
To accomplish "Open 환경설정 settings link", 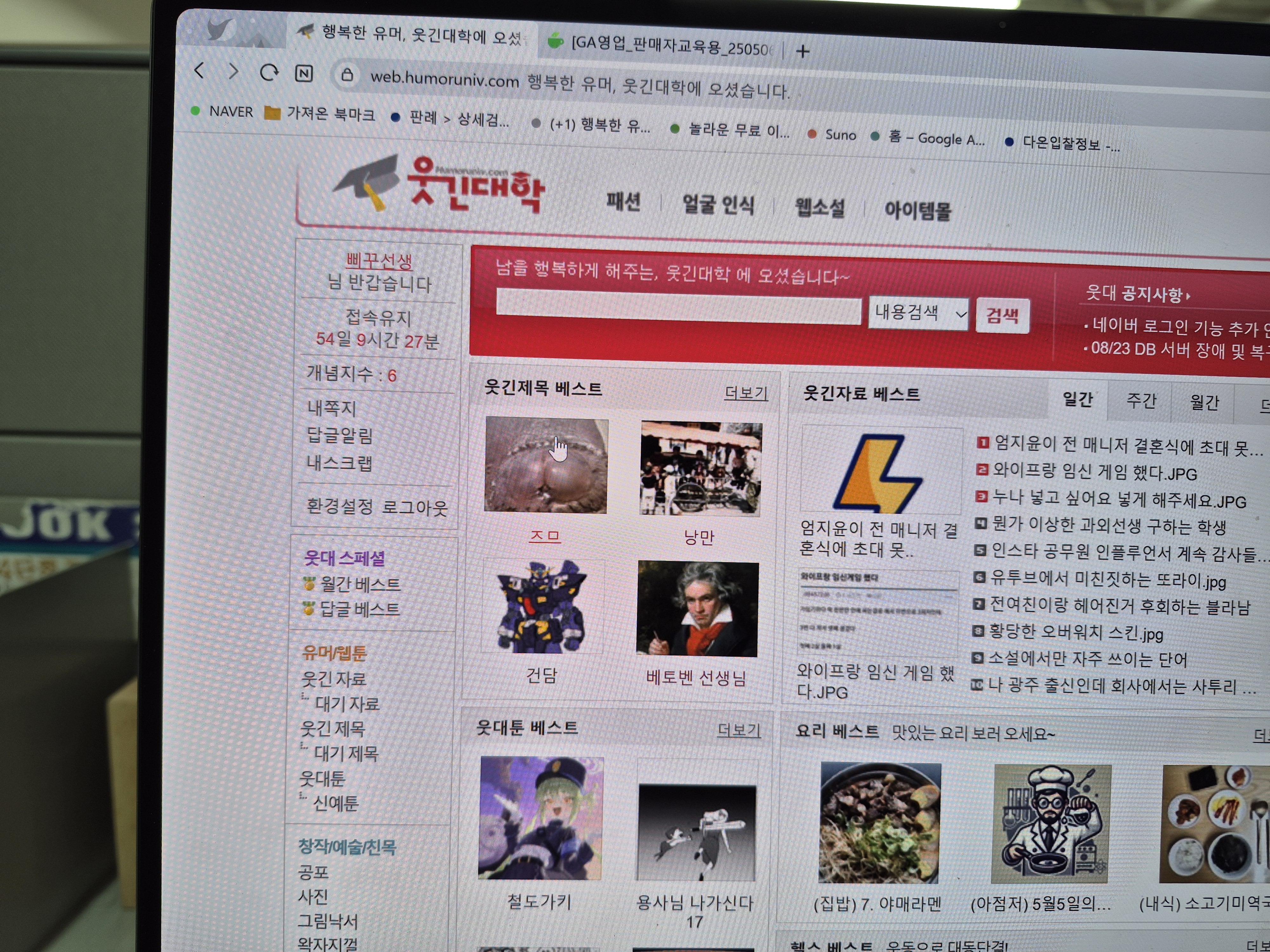I will pyautogui.click(x=340, y=506).
